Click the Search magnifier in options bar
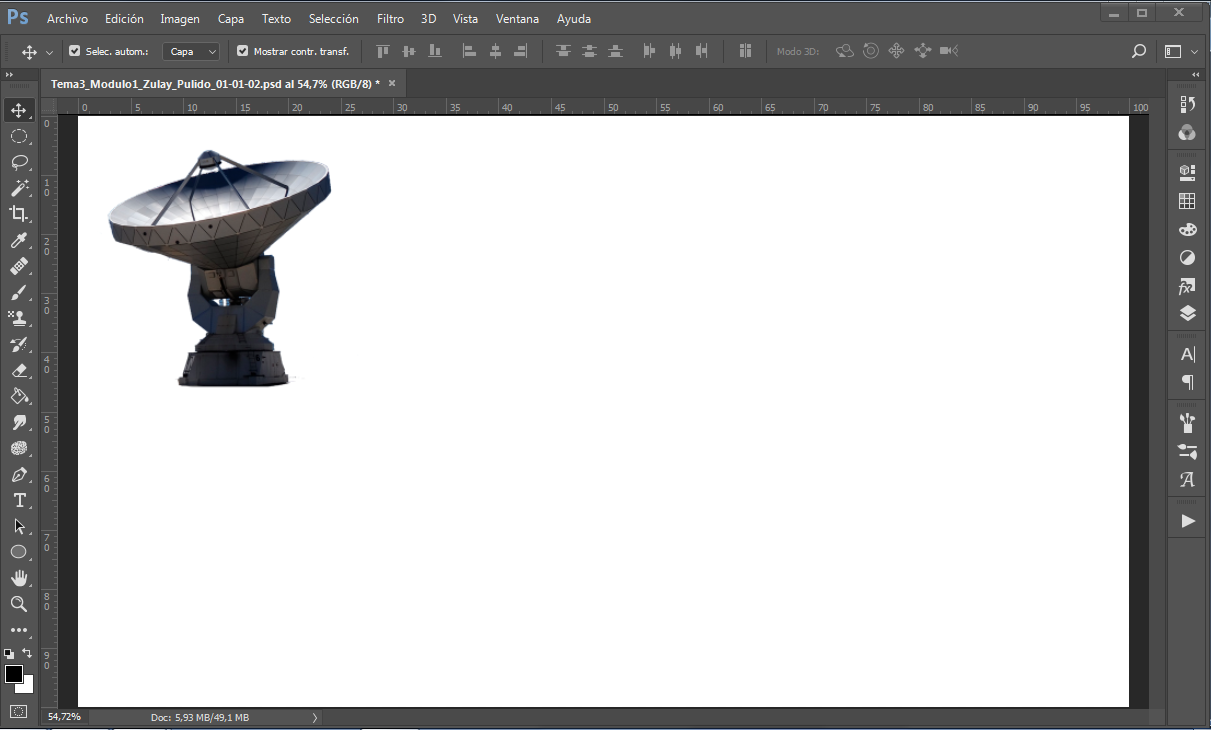Screen dimensions: 1211x730 [x=1138, y=51]
